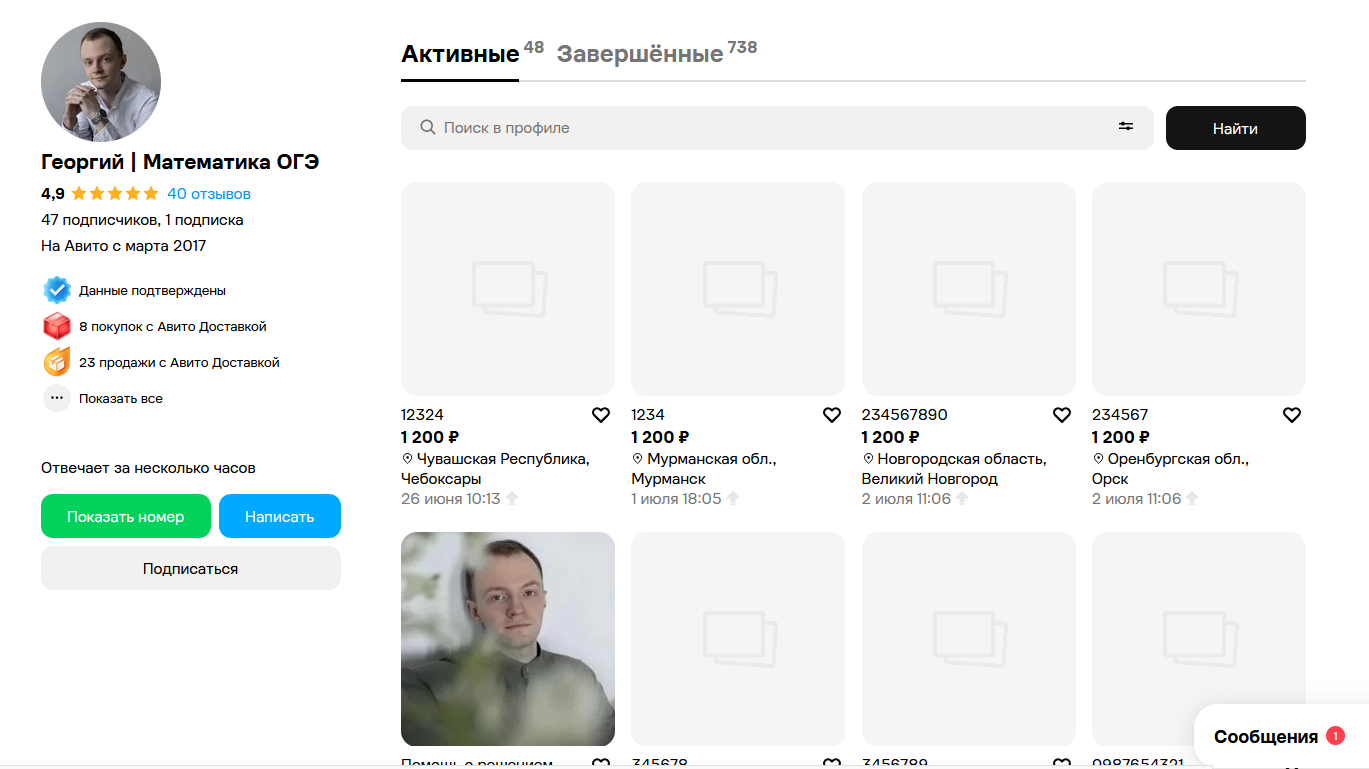Click the red unread messages badge
1369x769 pixels.
[x=1335, y=736]
